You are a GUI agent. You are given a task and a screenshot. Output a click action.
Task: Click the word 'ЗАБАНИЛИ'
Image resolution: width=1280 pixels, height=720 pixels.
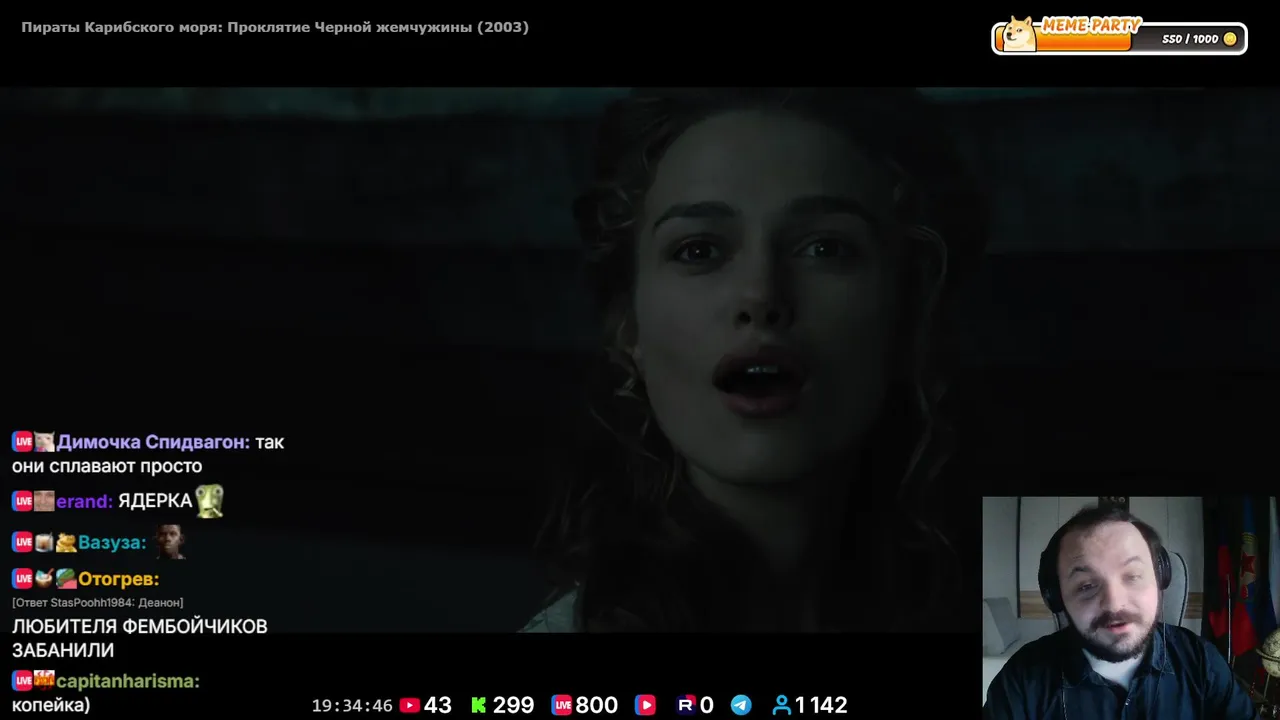[x=63, y=651]
